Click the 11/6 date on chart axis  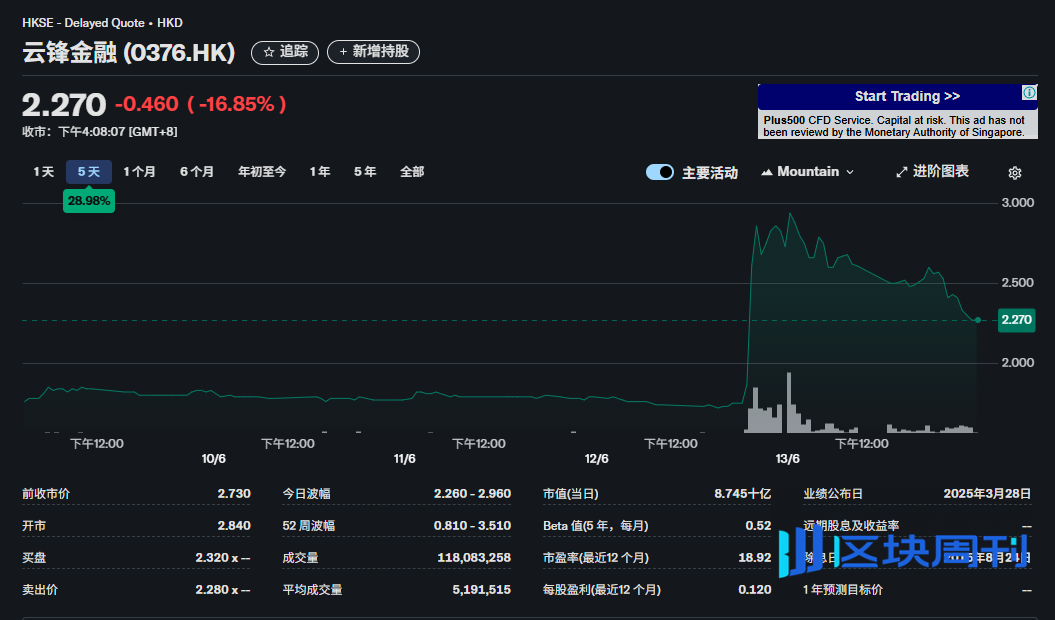[x=404, y=458]
